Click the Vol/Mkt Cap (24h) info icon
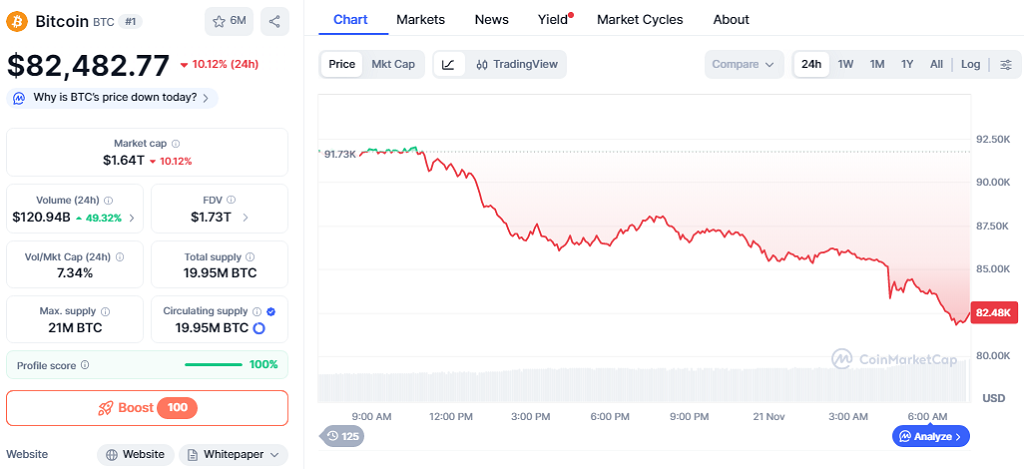 (x=120, y=257)
